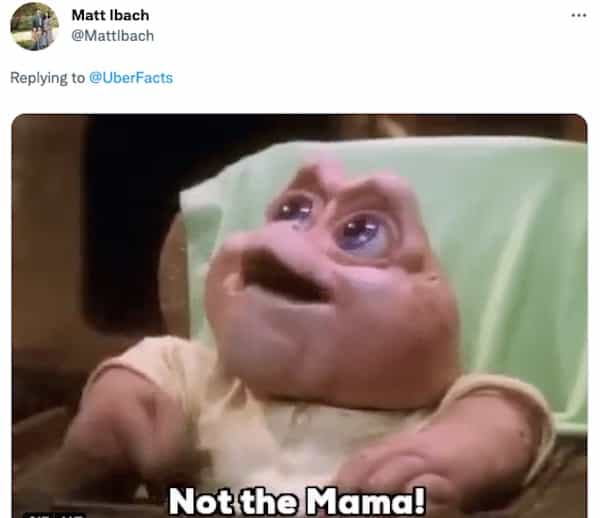
Task: Tap the dinosaur's left purple eye
Action: pyautogui.click(x=294, y=209)
